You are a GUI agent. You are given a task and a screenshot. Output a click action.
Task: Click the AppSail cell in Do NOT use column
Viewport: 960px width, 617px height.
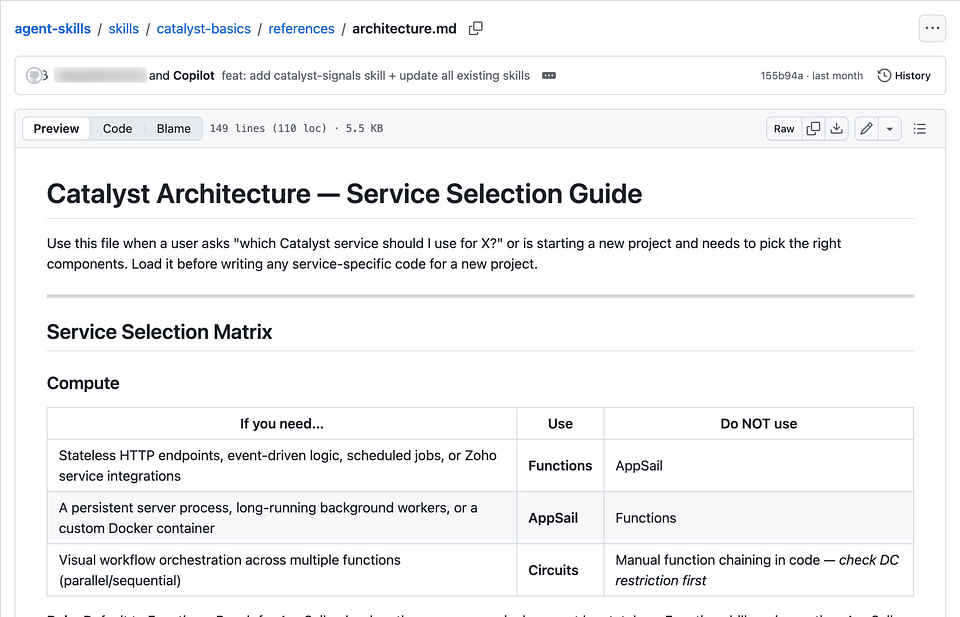point(759,466)
